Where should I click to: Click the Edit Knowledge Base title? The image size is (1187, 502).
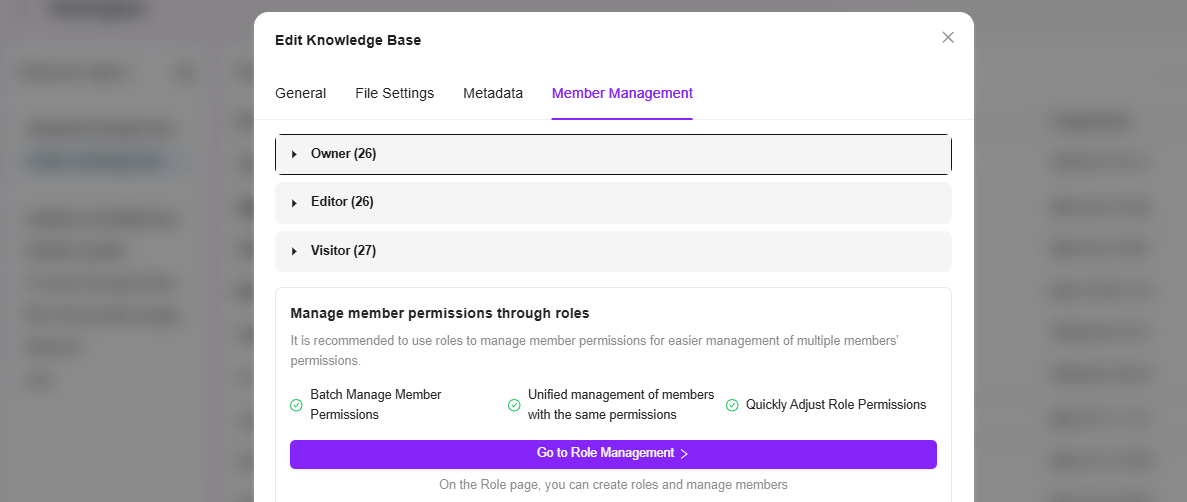(x=348, y=40)
